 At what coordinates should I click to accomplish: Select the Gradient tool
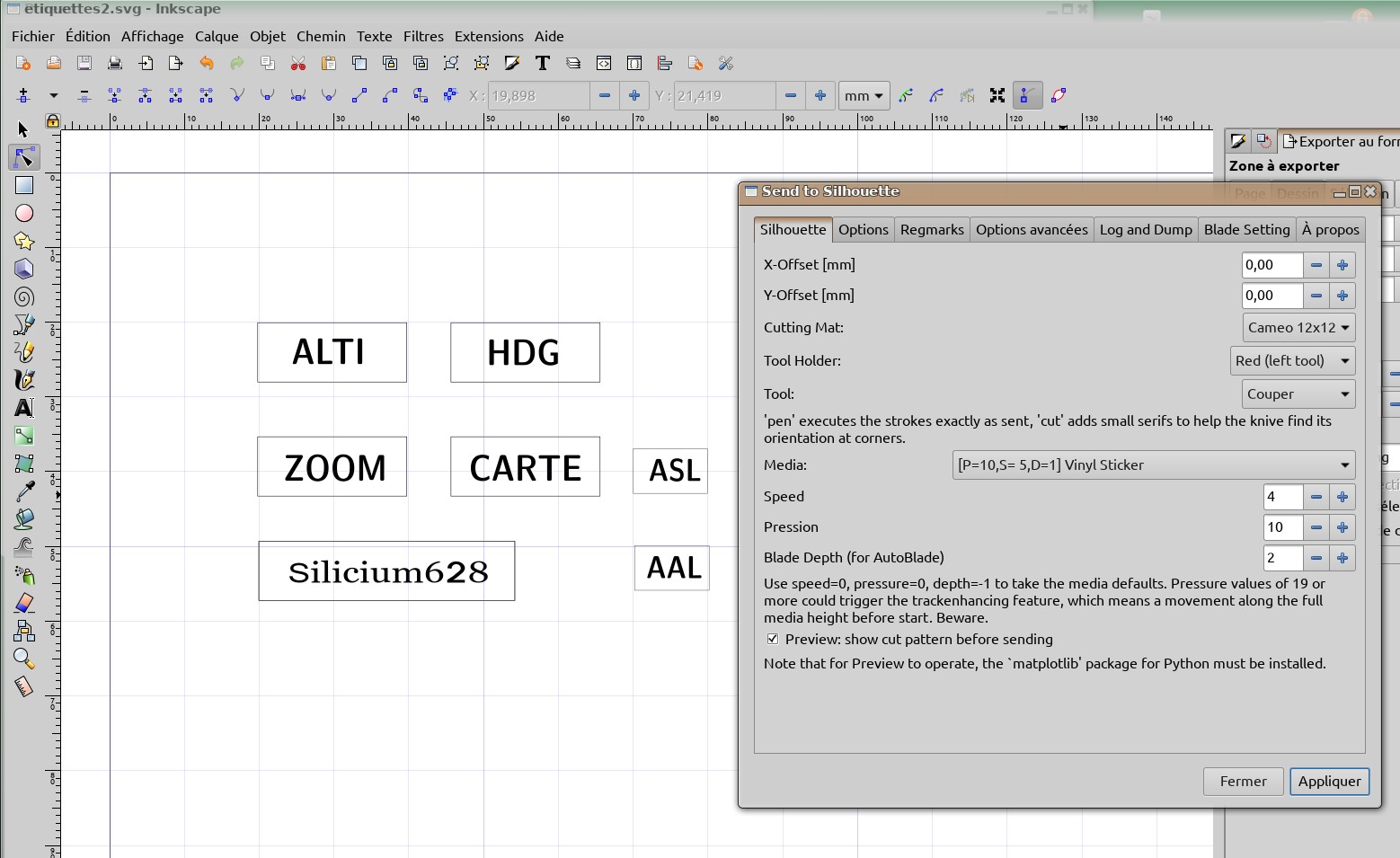coord(23,436)
